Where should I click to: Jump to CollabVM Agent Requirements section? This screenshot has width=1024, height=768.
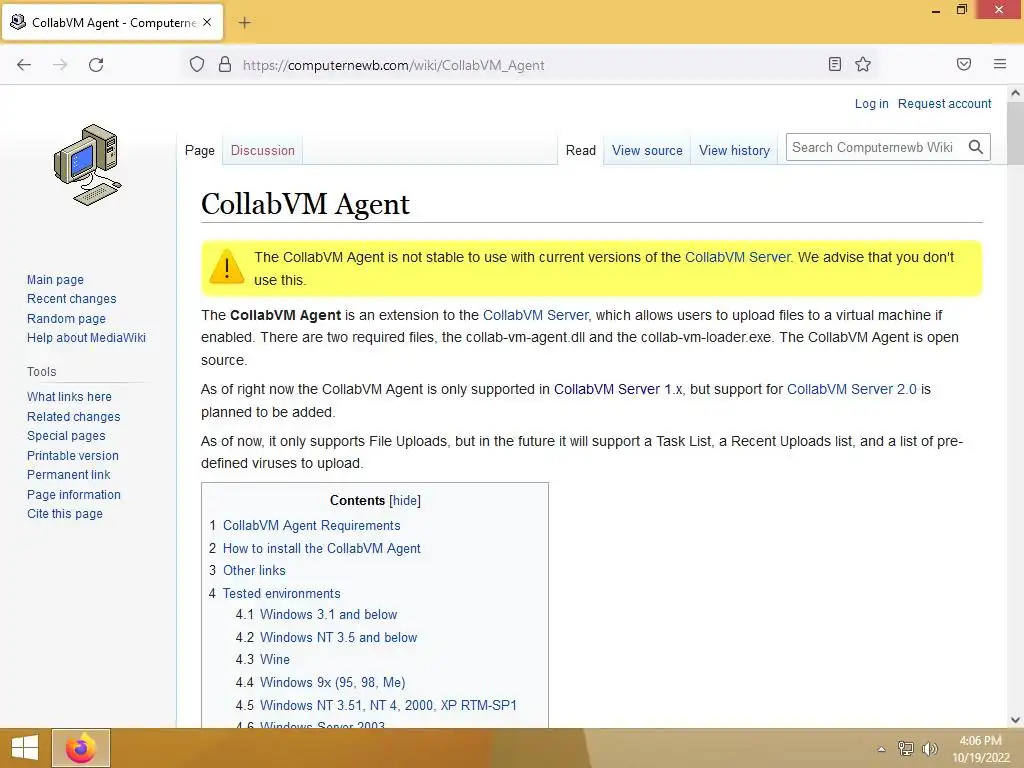[312, 526]
